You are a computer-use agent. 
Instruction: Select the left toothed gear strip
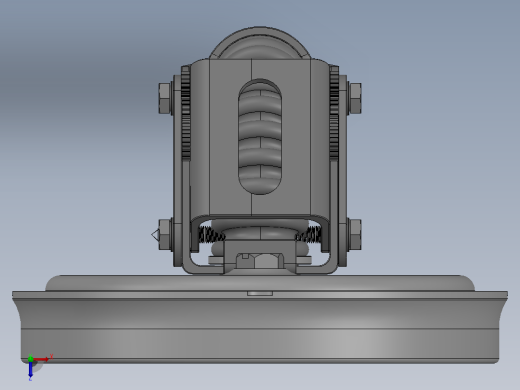[x=186, y=112]
